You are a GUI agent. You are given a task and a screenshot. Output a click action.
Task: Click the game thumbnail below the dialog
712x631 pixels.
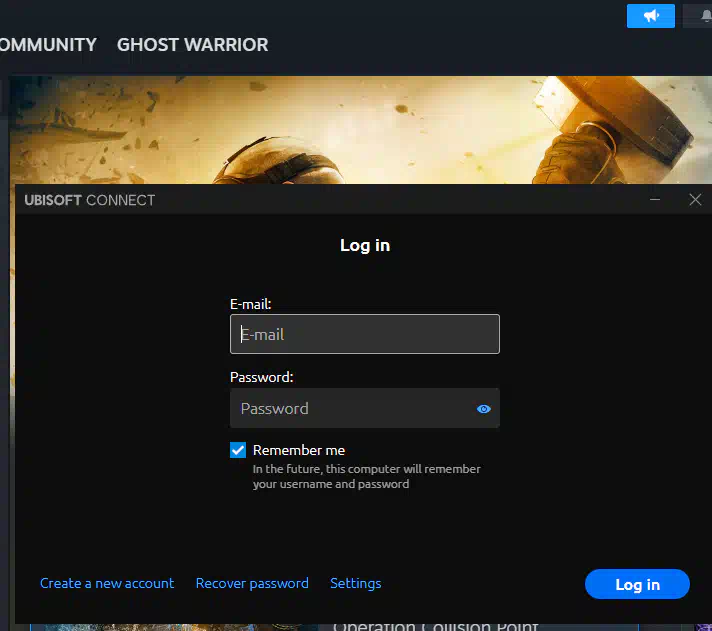[x=150, y=626]
